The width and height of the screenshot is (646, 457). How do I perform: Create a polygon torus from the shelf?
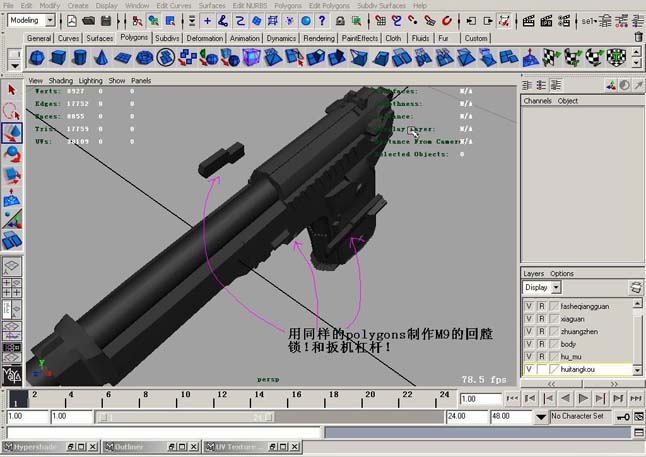point(144,57)
